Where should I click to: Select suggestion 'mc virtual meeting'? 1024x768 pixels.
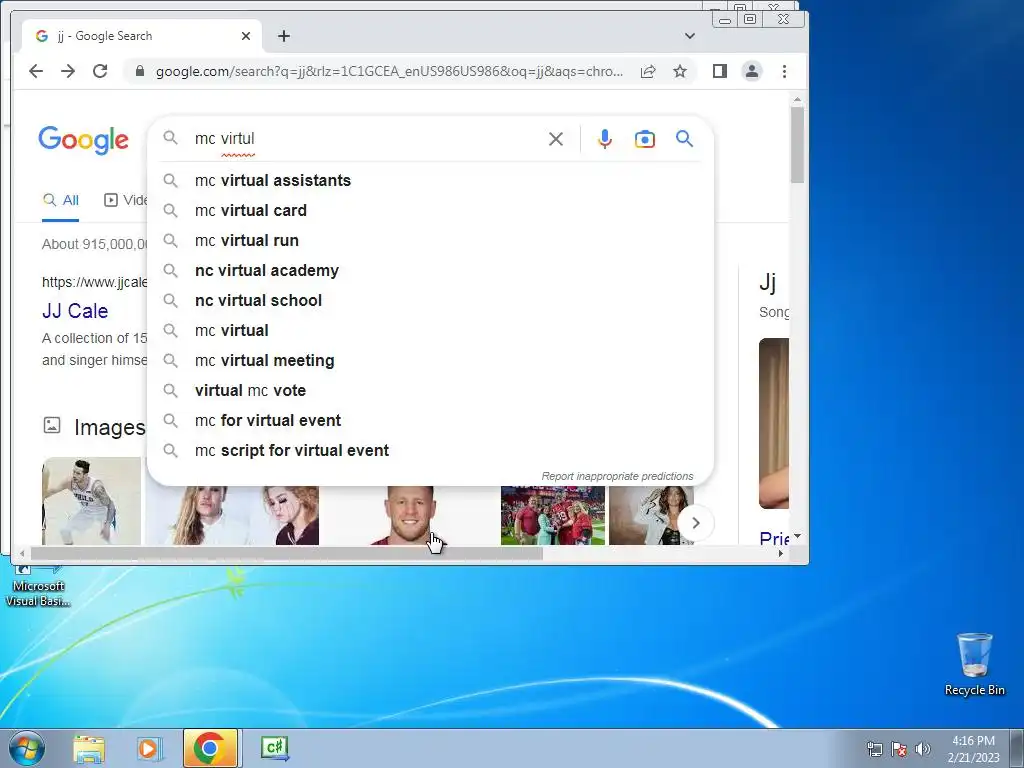point(431,360)
